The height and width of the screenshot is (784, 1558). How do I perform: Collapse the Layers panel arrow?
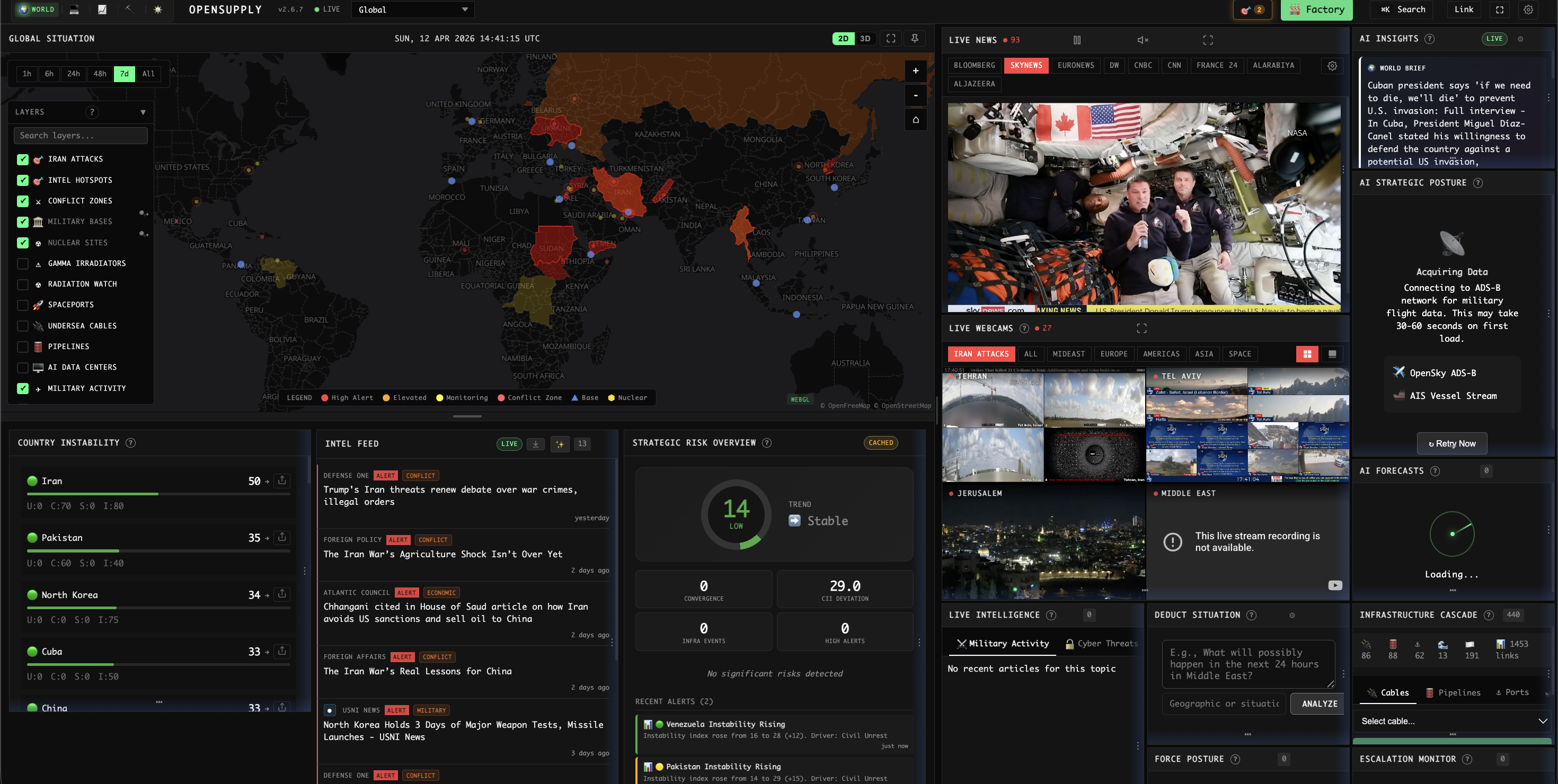click(x=143, y=112)
